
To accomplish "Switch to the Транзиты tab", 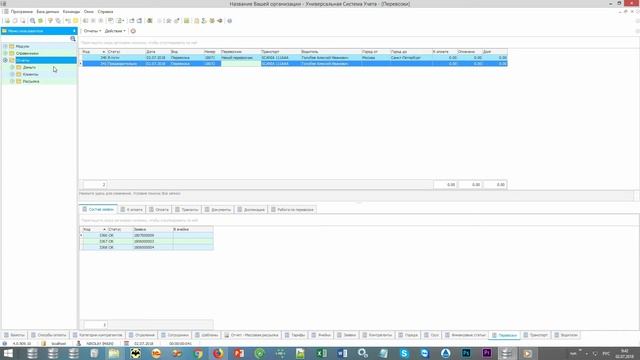I will [x=187, y=209].
